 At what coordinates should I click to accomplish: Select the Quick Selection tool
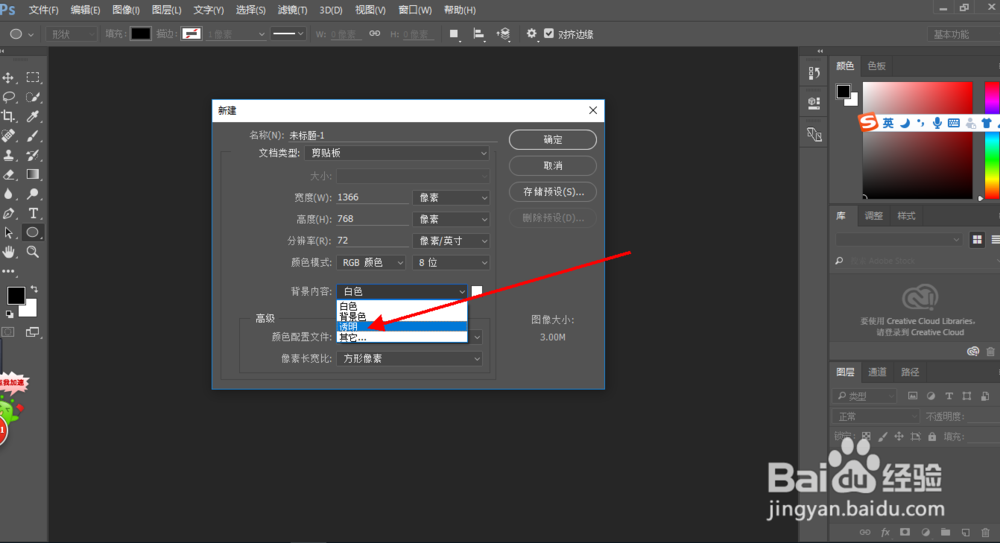tap(33, 97)
